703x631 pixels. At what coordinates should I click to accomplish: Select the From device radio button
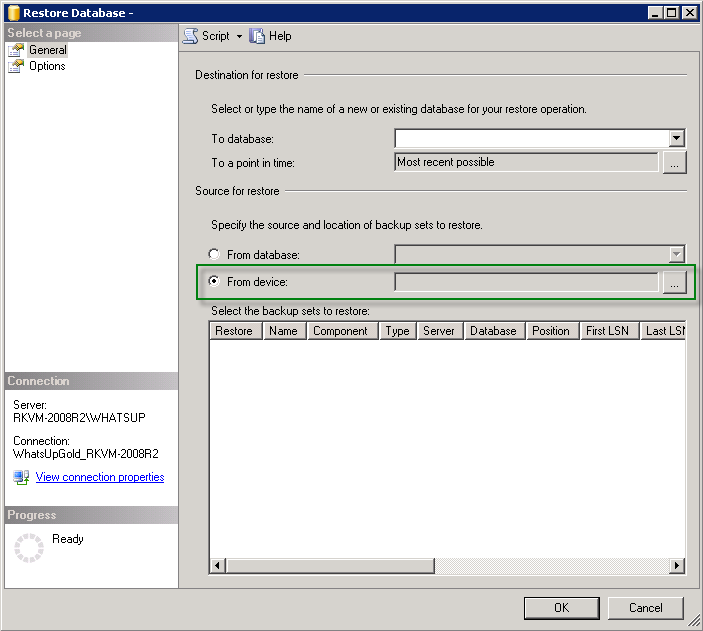(x=214, y=281)
